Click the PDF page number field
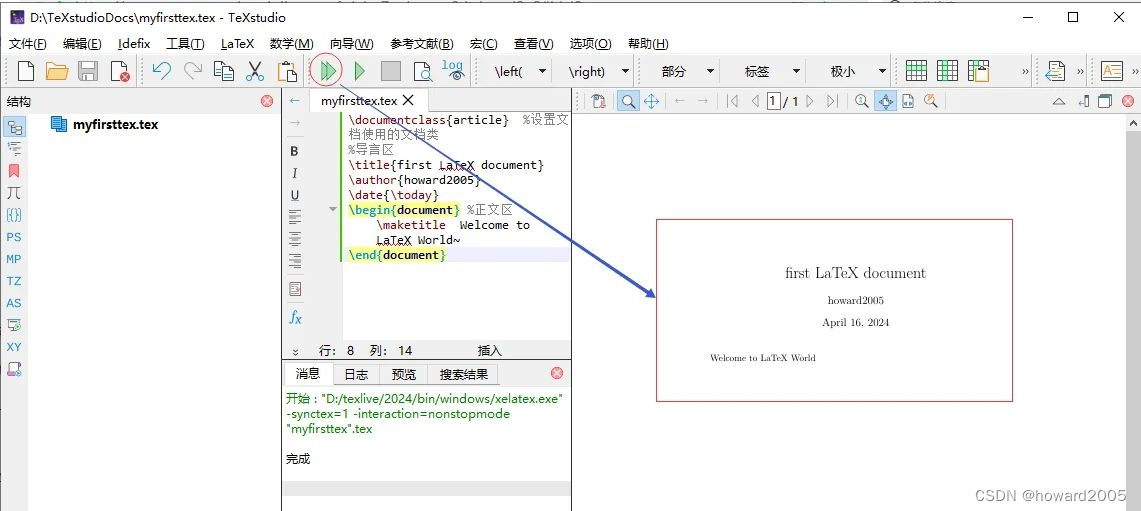The width and height of the screenshot is (1141, 511). tap(774, 101)
